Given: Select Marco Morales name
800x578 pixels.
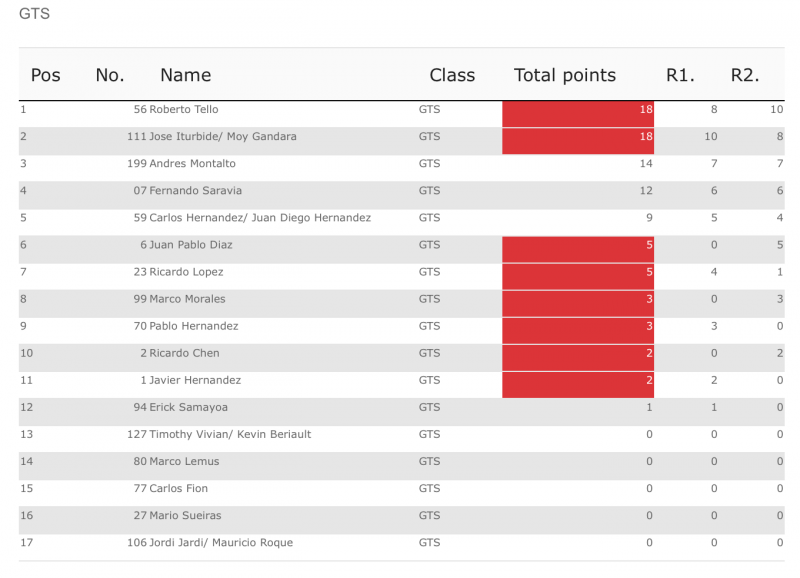Looking at the screenshot, I should click(188, 299).
